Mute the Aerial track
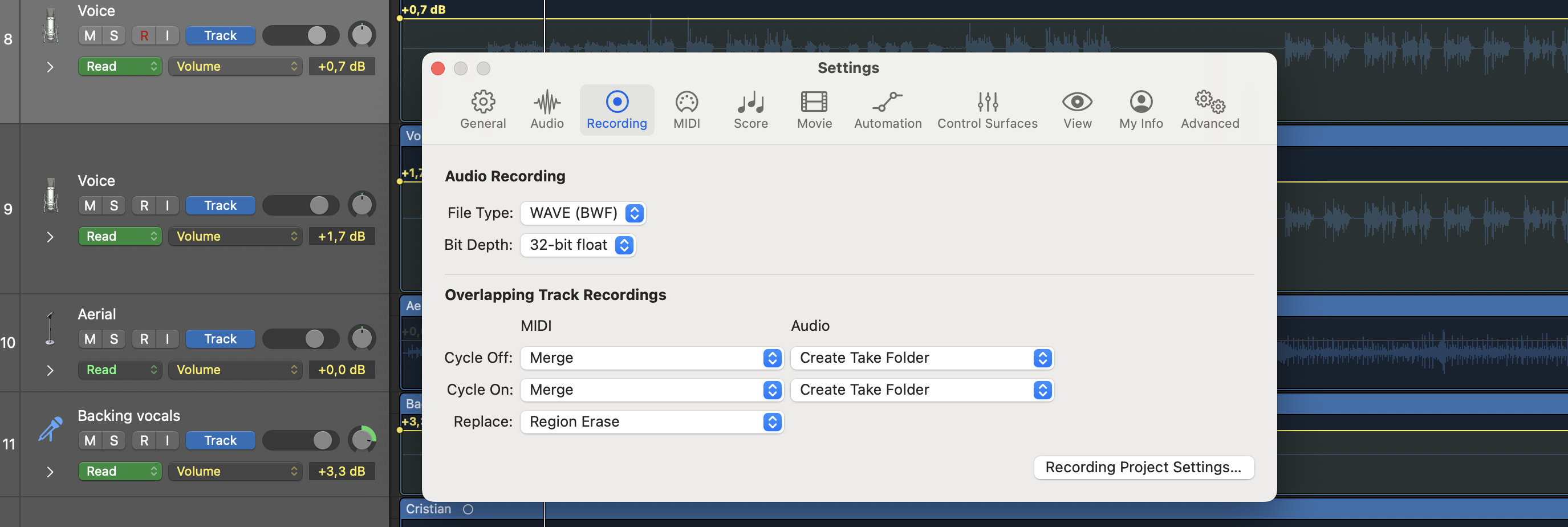 [x=90, y=338]
